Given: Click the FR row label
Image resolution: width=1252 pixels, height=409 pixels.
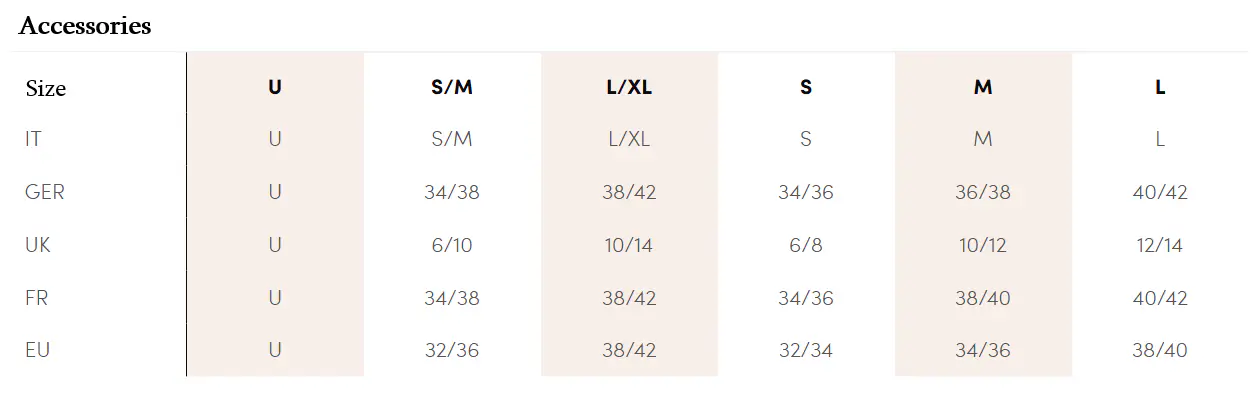Looking at the screenshot, I should 37,298.
